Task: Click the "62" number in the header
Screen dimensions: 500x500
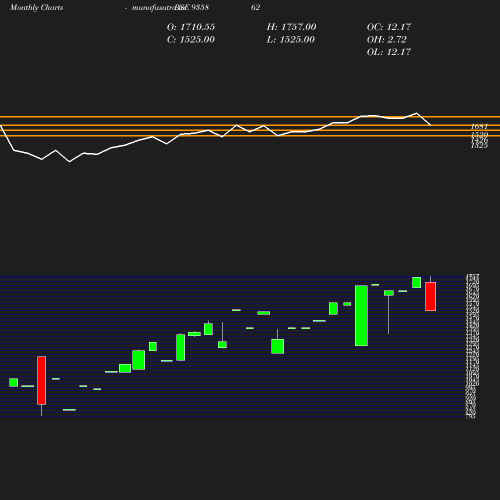Action: click(255, 7)
